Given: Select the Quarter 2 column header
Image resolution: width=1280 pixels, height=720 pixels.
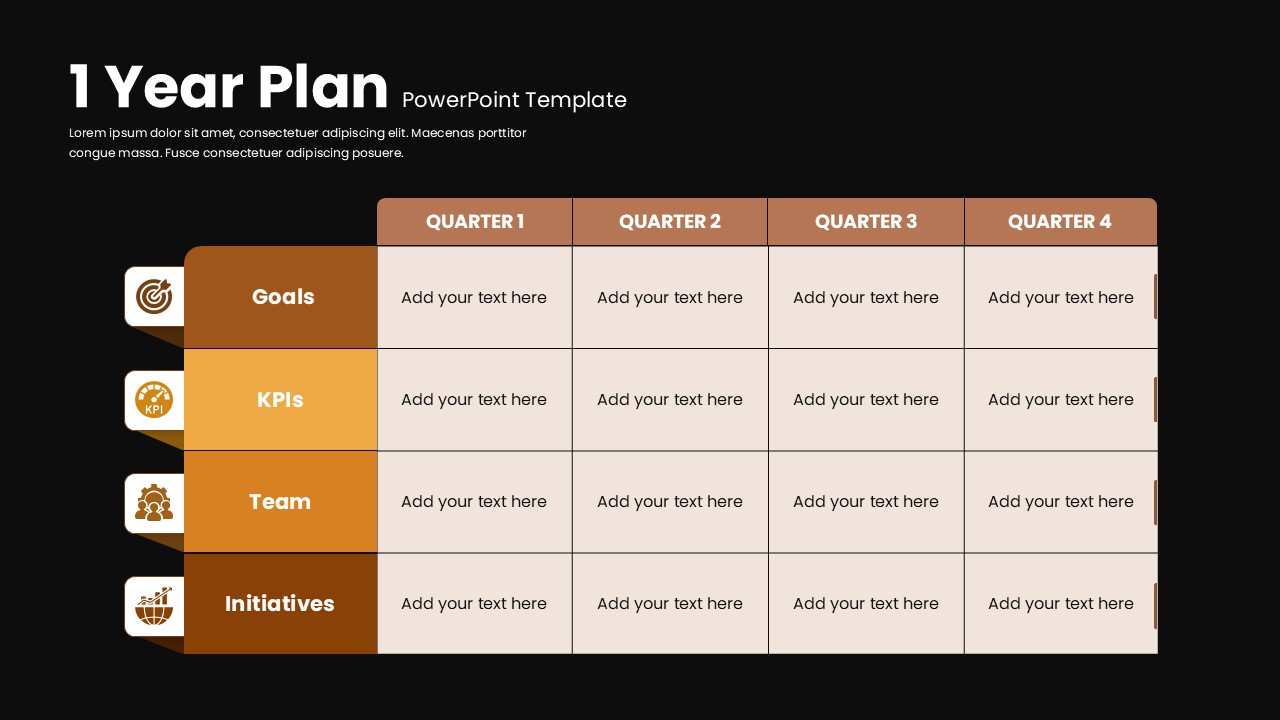Looking at the screenshot, I should click(670, 222).
